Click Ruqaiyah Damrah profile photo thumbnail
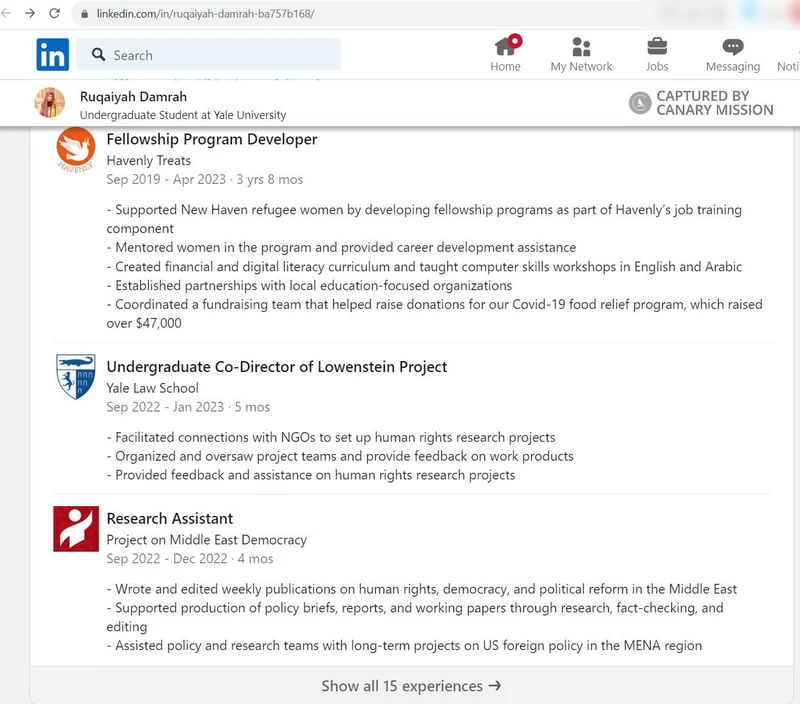The height and width of the screenshot is (704, 800). 49,103
